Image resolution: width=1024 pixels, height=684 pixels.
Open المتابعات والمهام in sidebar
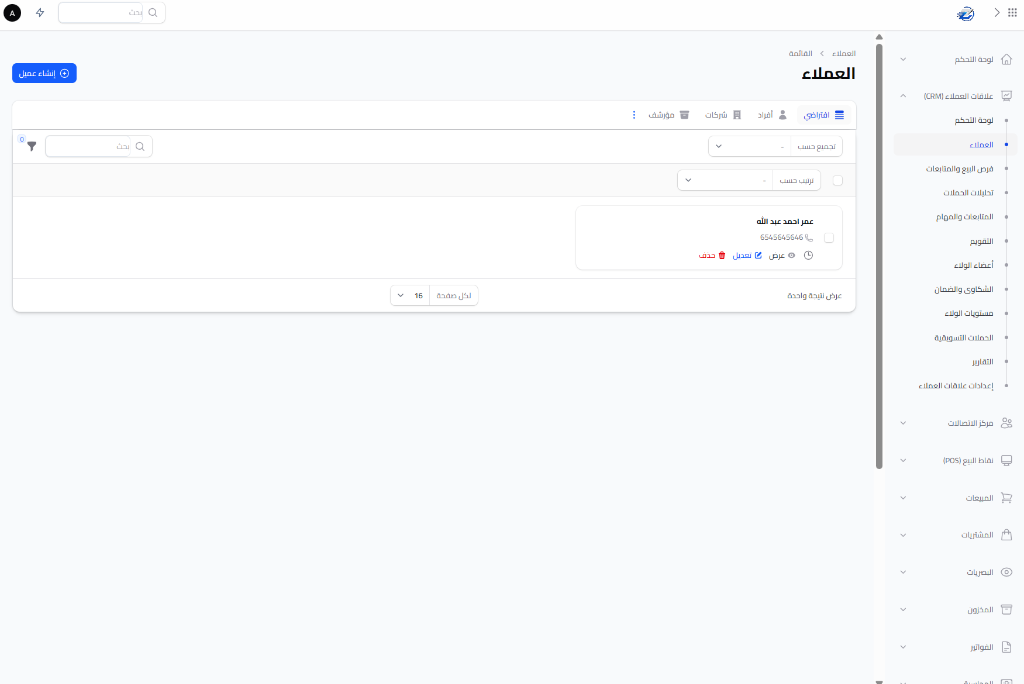(x=965, y=217)
